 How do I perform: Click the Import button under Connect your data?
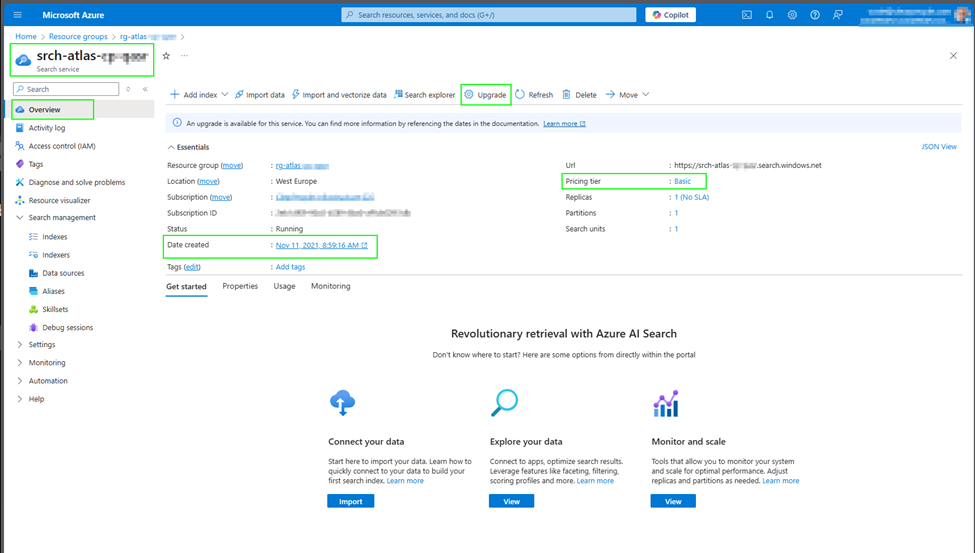click(351, 501)
